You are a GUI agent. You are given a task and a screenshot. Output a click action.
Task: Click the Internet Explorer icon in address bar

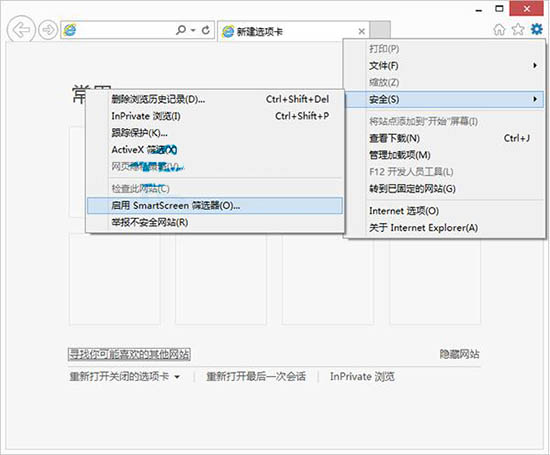(69, 30)
